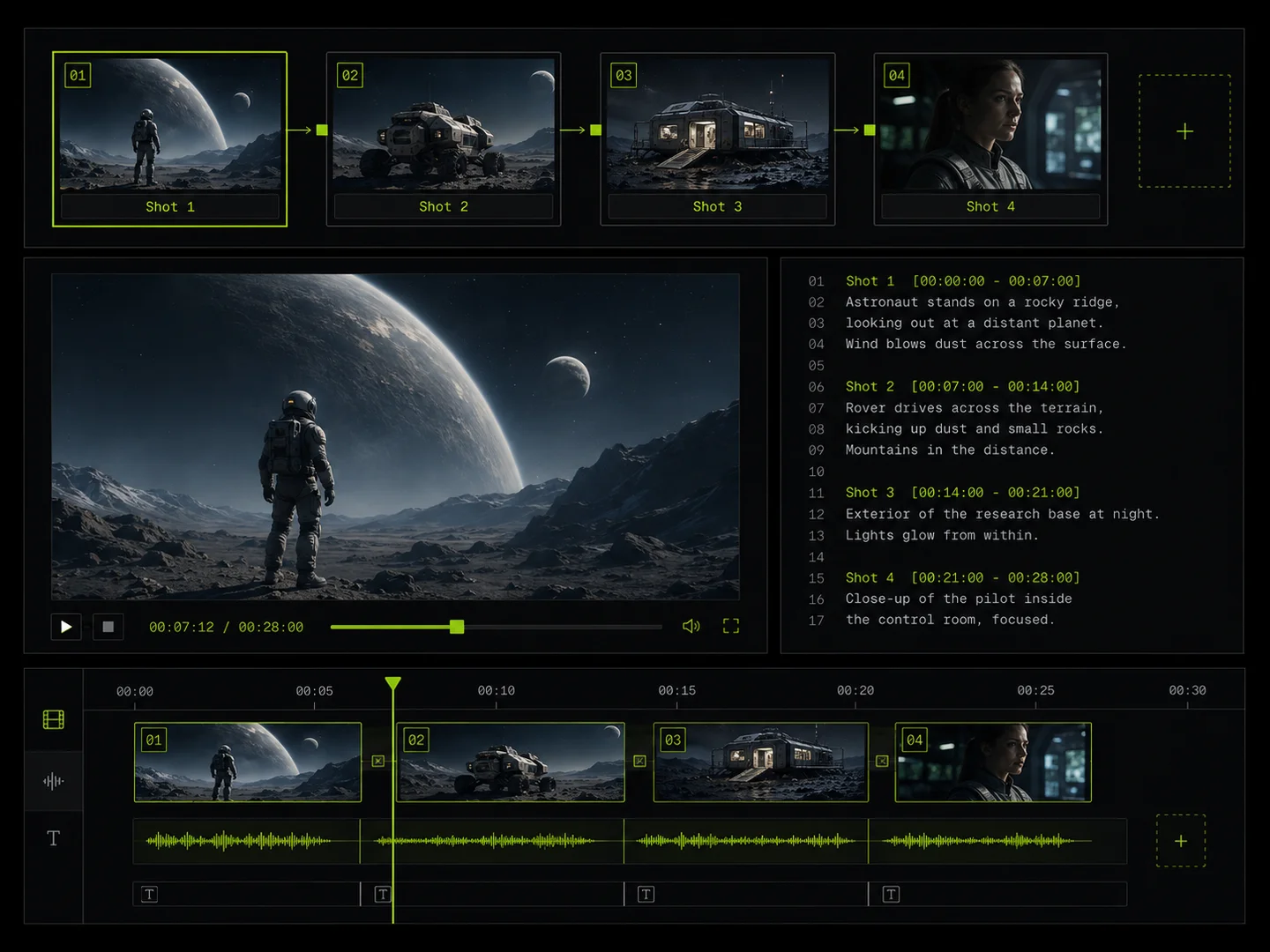Image resolution: width=1270 pixels, height=952 pixels.
Task: Select Shot 4 pilot storyboard card
Action: pyautogui.click(x=990, y=139)
